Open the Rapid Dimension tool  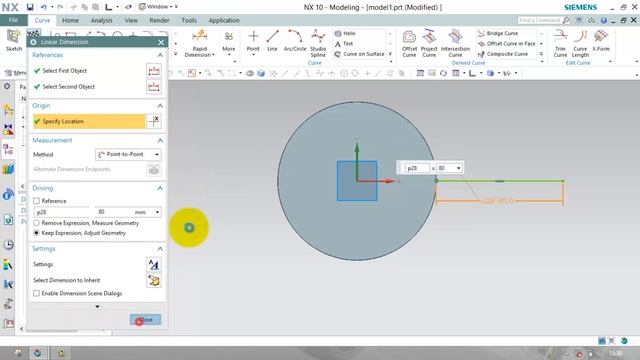click(200, 43)
